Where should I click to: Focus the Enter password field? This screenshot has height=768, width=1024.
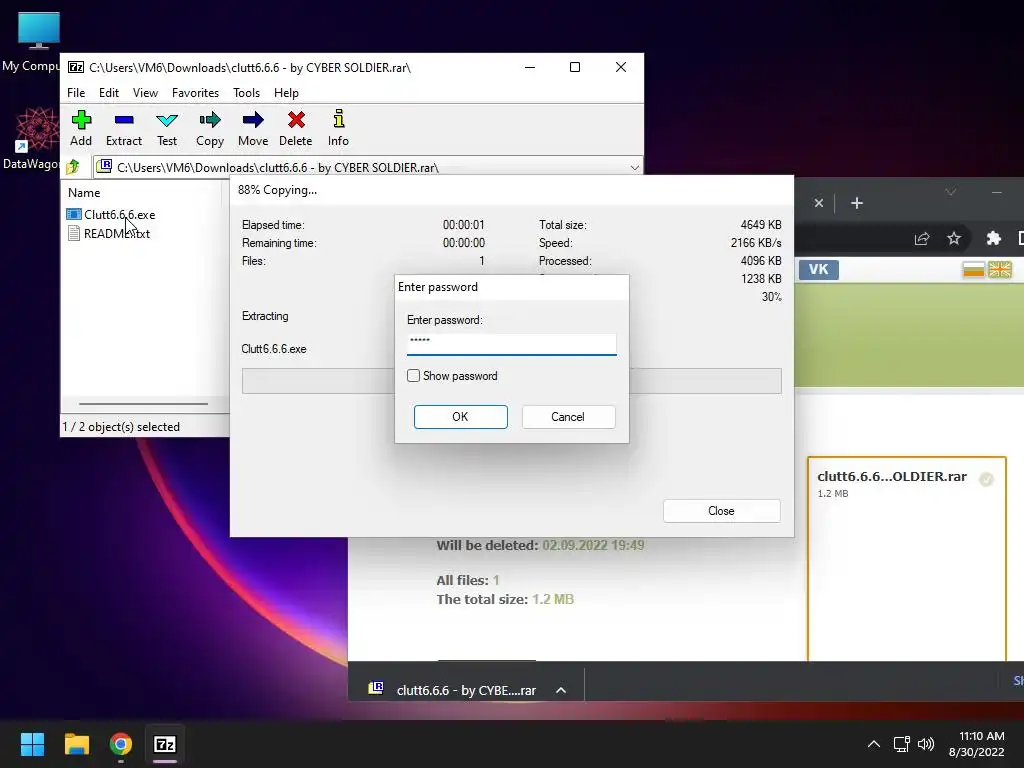511,343
